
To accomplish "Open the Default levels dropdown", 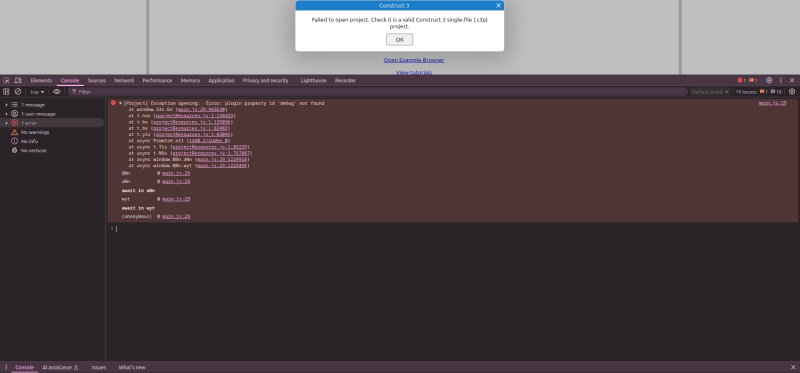I will coord(710,92).
